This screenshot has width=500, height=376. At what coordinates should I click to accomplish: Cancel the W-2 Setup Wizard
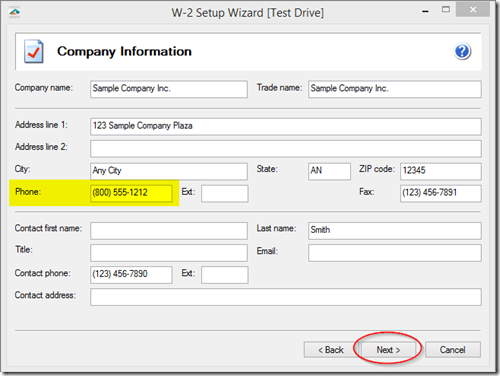coord(453,350)
